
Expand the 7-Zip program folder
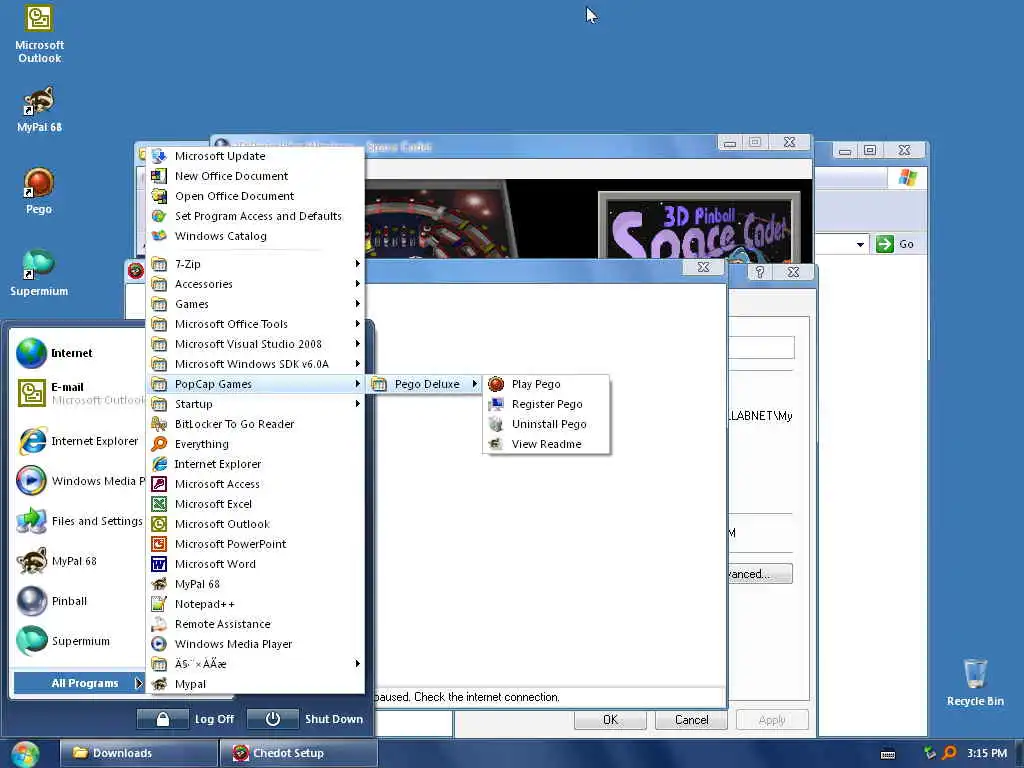[x=255, y=264]
